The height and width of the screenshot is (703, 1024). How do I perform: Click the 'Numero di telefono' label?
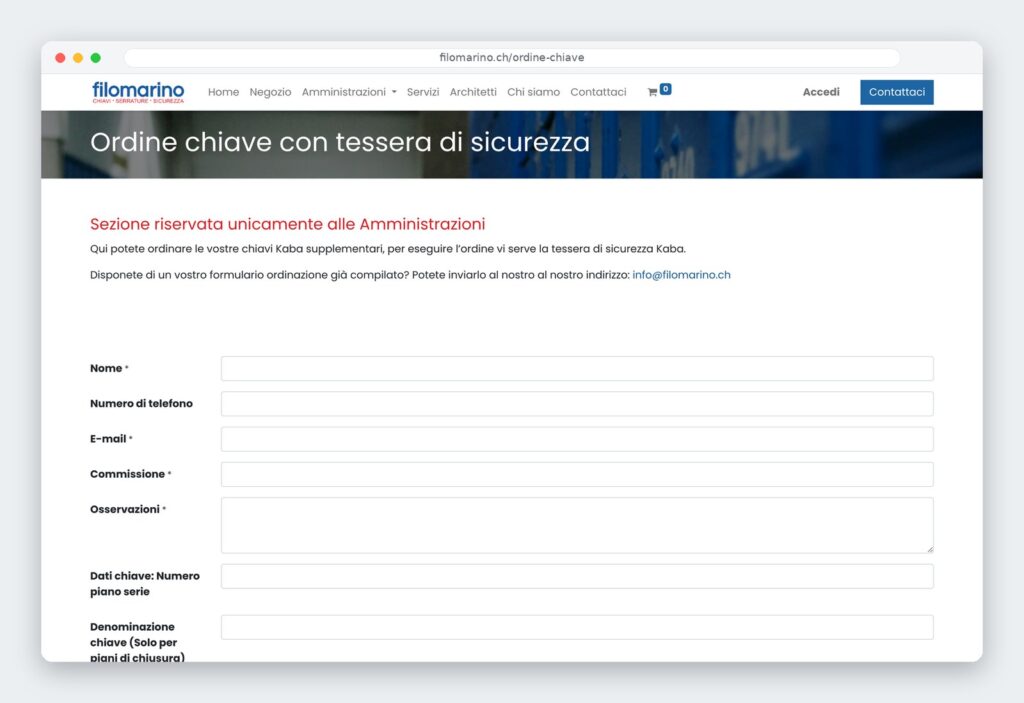click(141, 404)
